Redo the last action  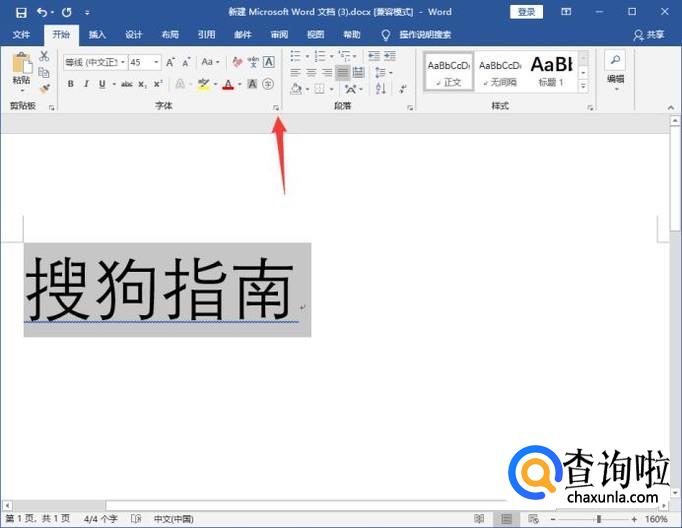click(67, 12)
